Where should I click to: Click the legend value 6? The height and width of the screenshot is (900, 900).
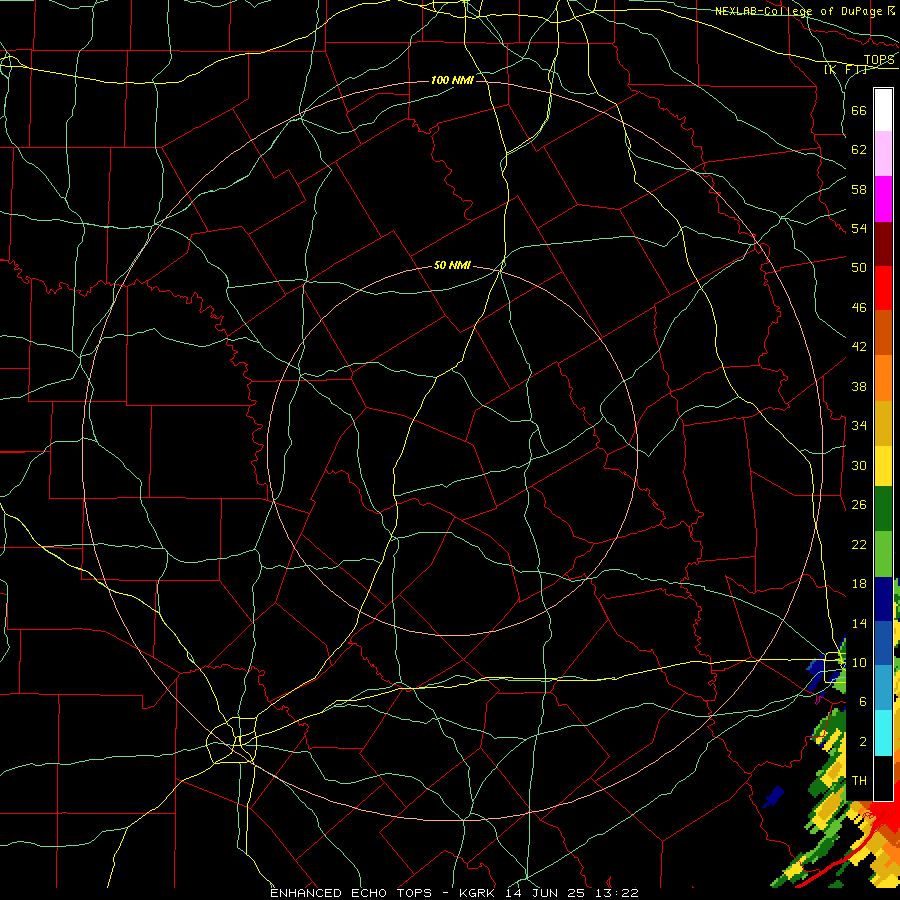click(863, 701)
